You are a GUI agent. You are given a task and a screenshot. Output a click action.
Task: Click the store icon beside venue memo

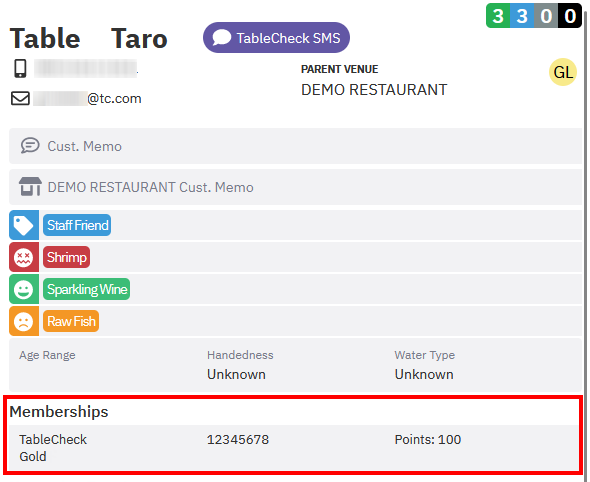click(30, 187)
